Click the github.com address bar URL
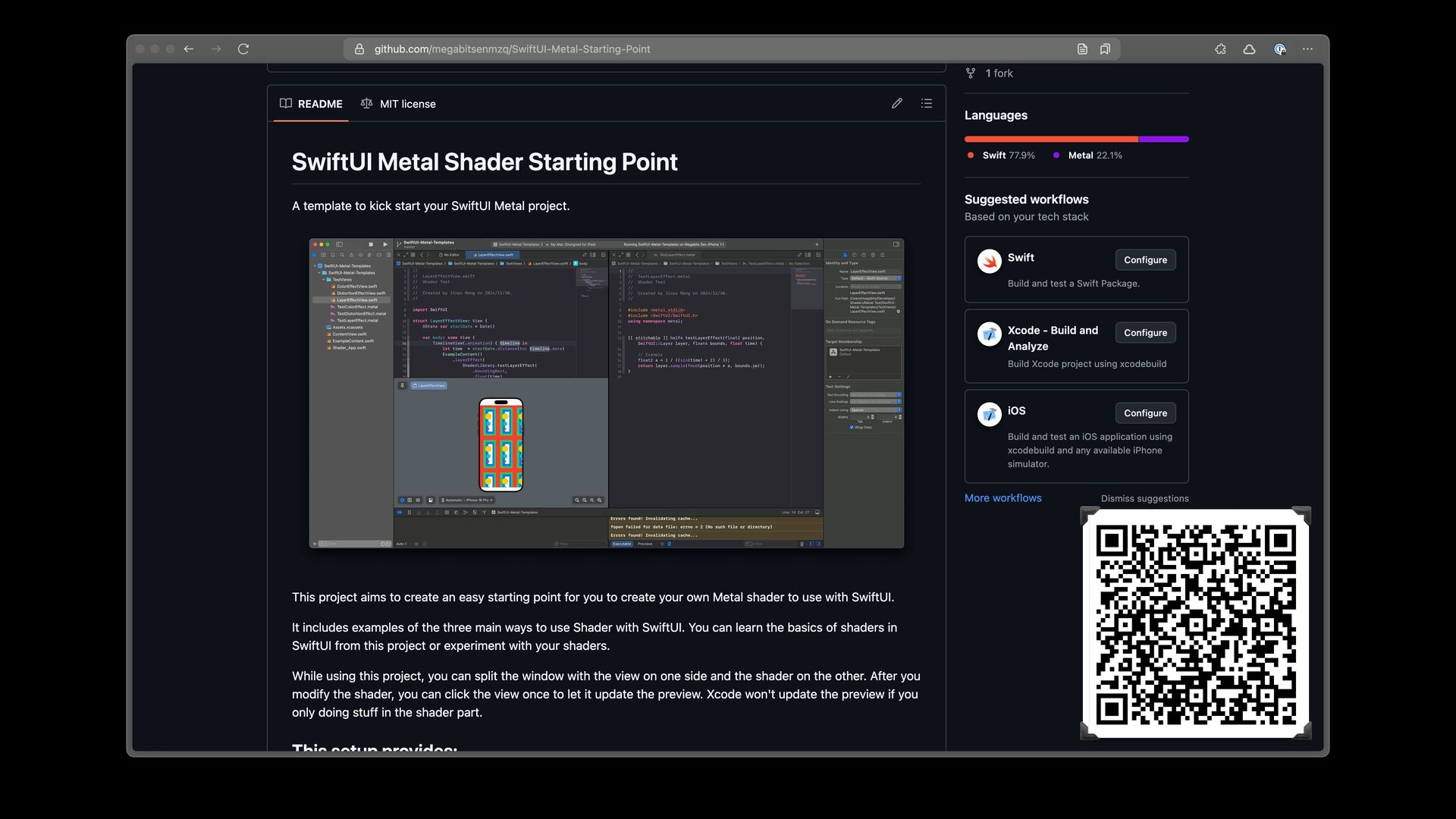This screenshot has width=1456, height=819. 512,49
